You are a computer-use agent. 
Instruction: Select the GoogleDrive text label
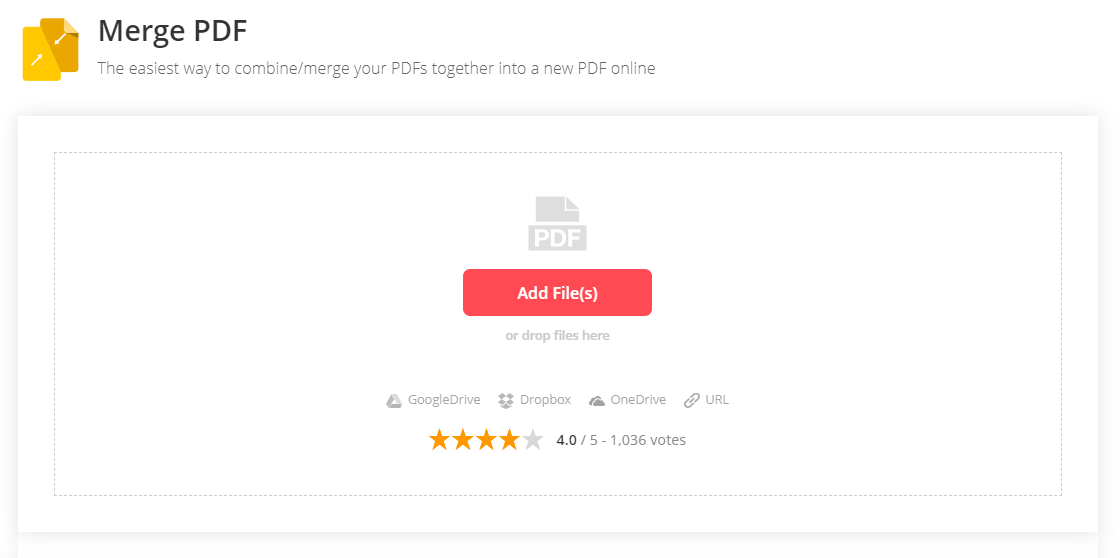(x=444, y=400)
